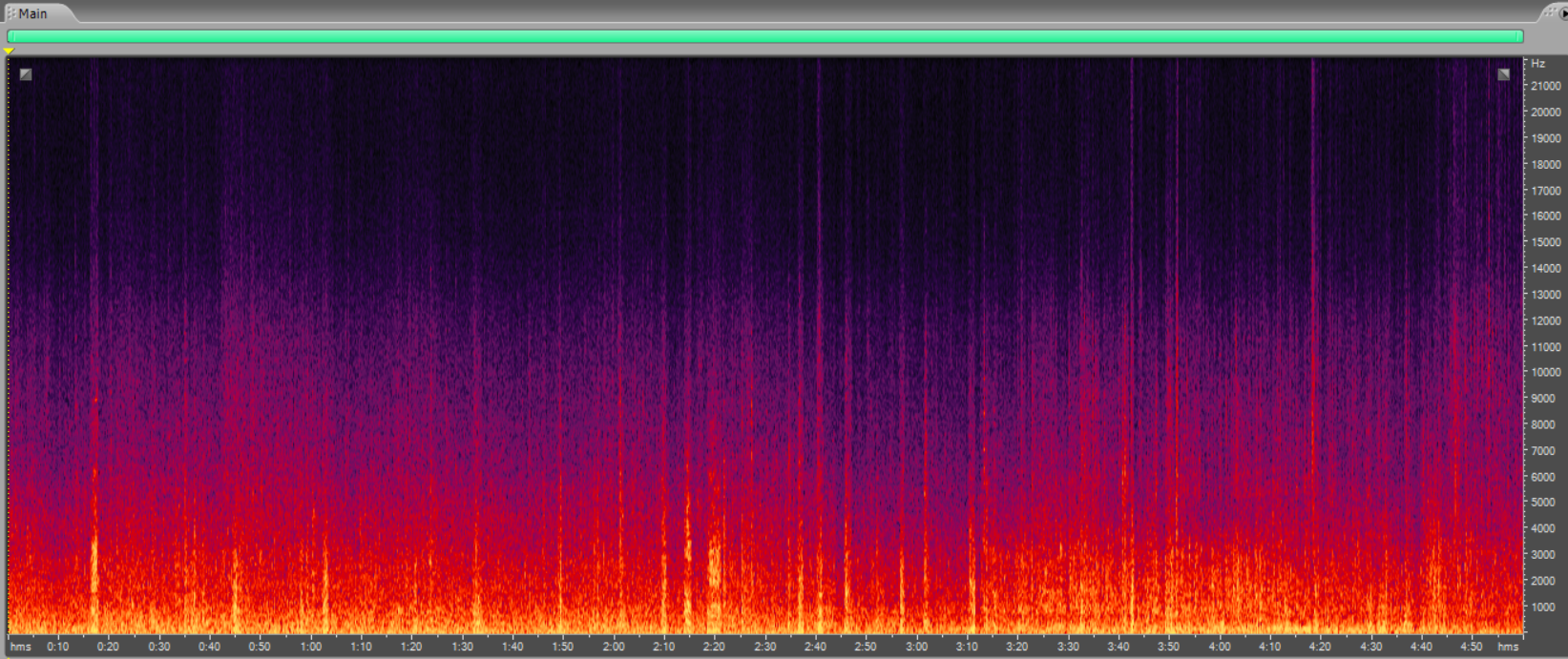Click the 21000 label on the frequency ruler

click(1546, 86)
